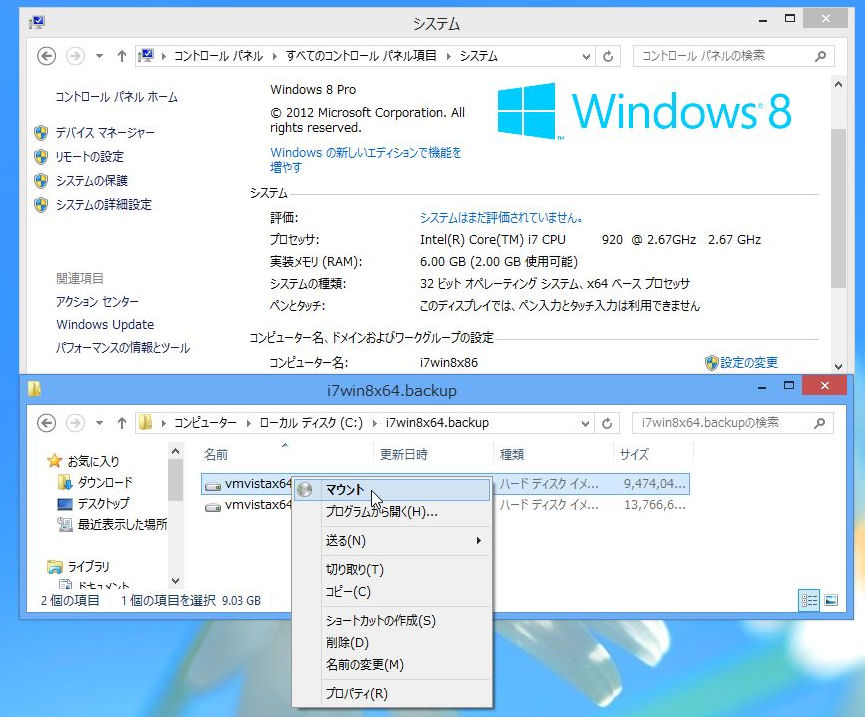865x717 pixels.
Task: Click System window vertical scrollbar down arrow
Action: [x=839, y=366]
